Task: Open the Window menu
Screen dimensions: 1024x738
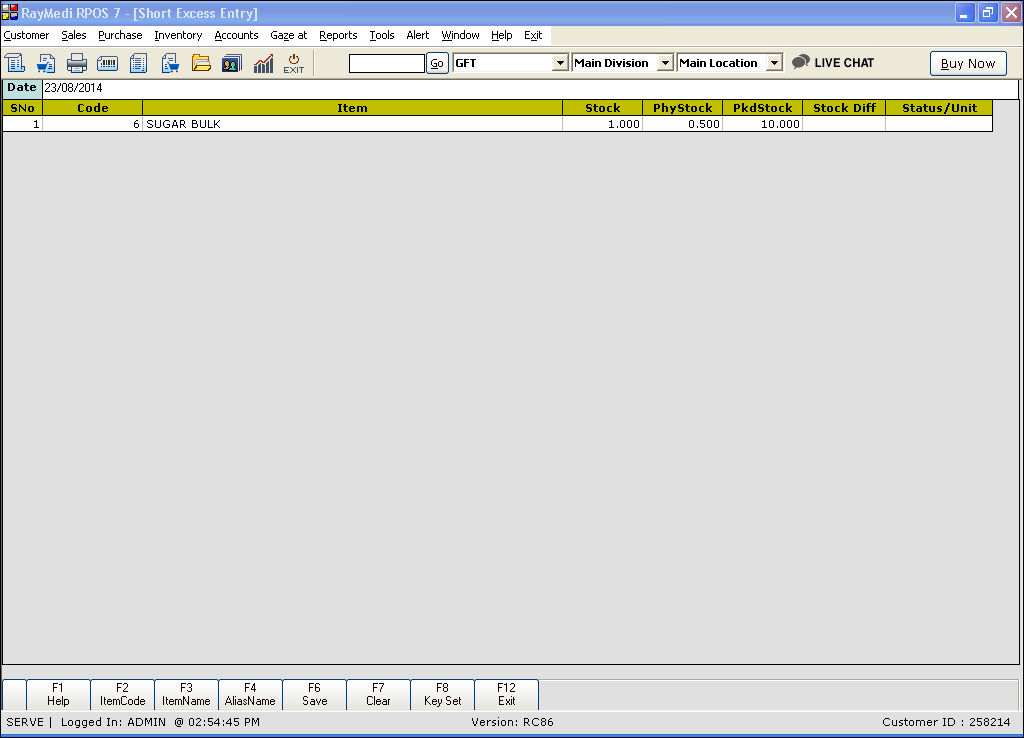Action: click(x=460, y=35)
